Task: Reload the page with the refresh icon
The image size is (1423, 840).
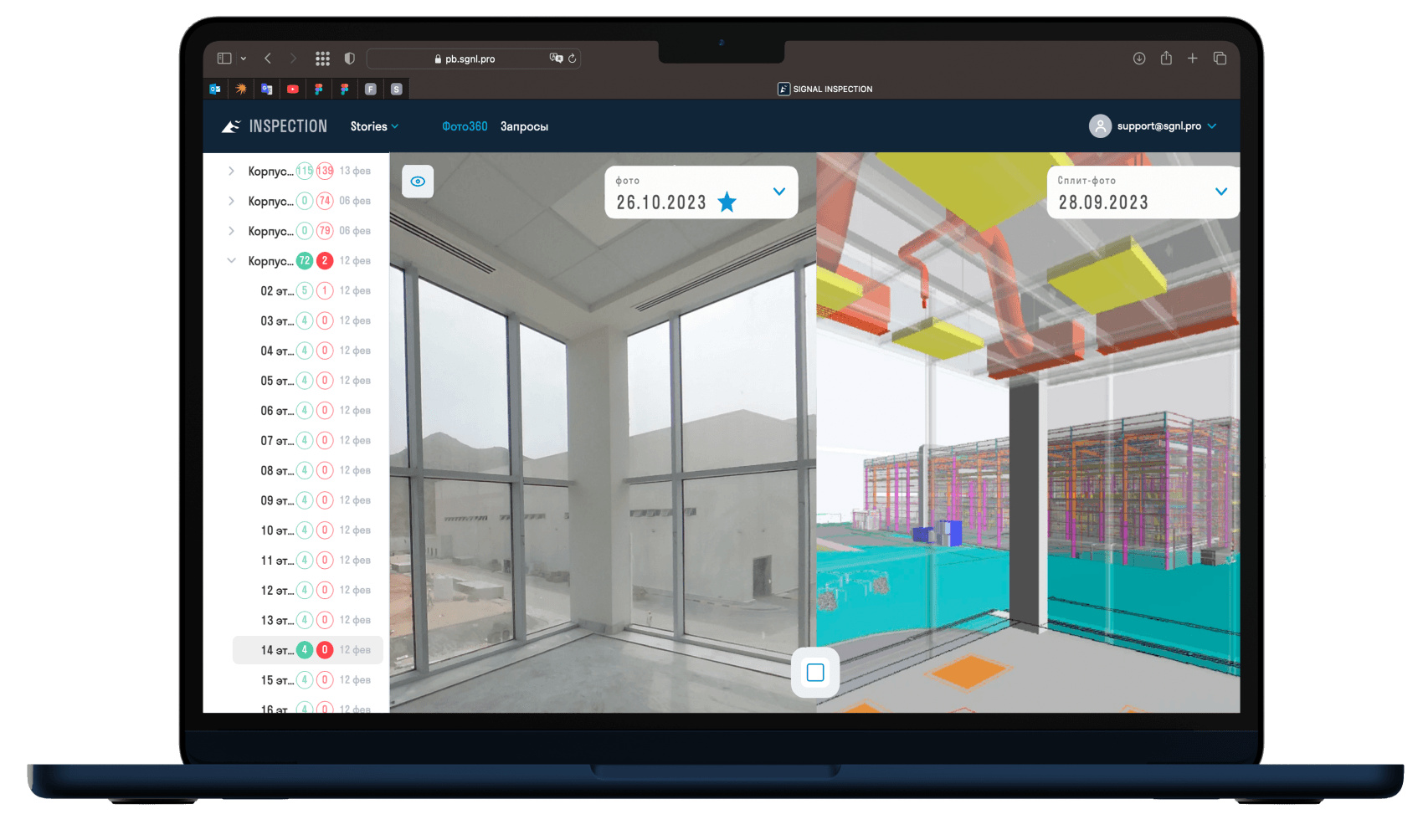Action: coord(573,59)
